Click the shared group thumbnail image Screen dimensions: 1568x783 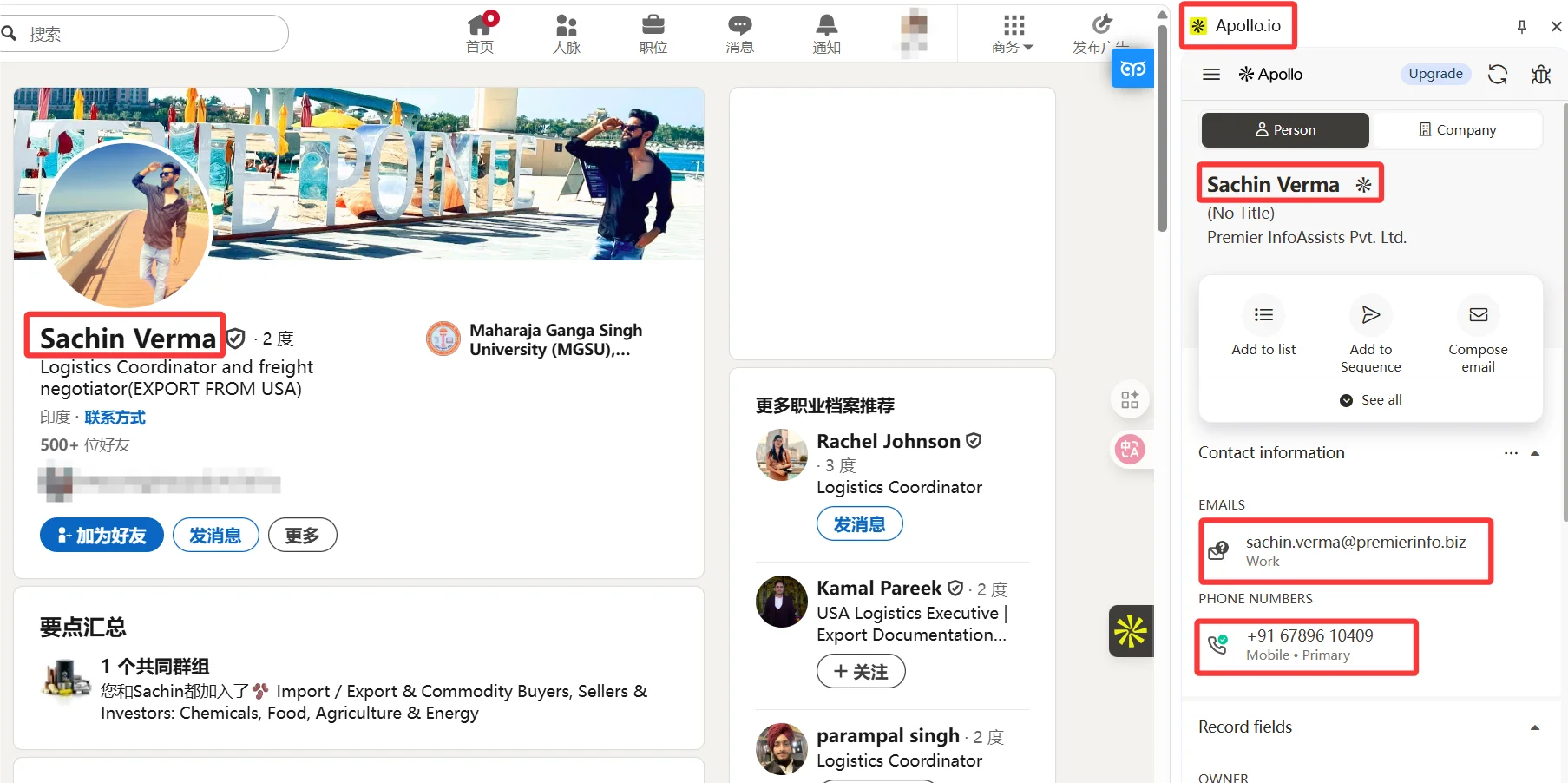click(x=67, y=679)
